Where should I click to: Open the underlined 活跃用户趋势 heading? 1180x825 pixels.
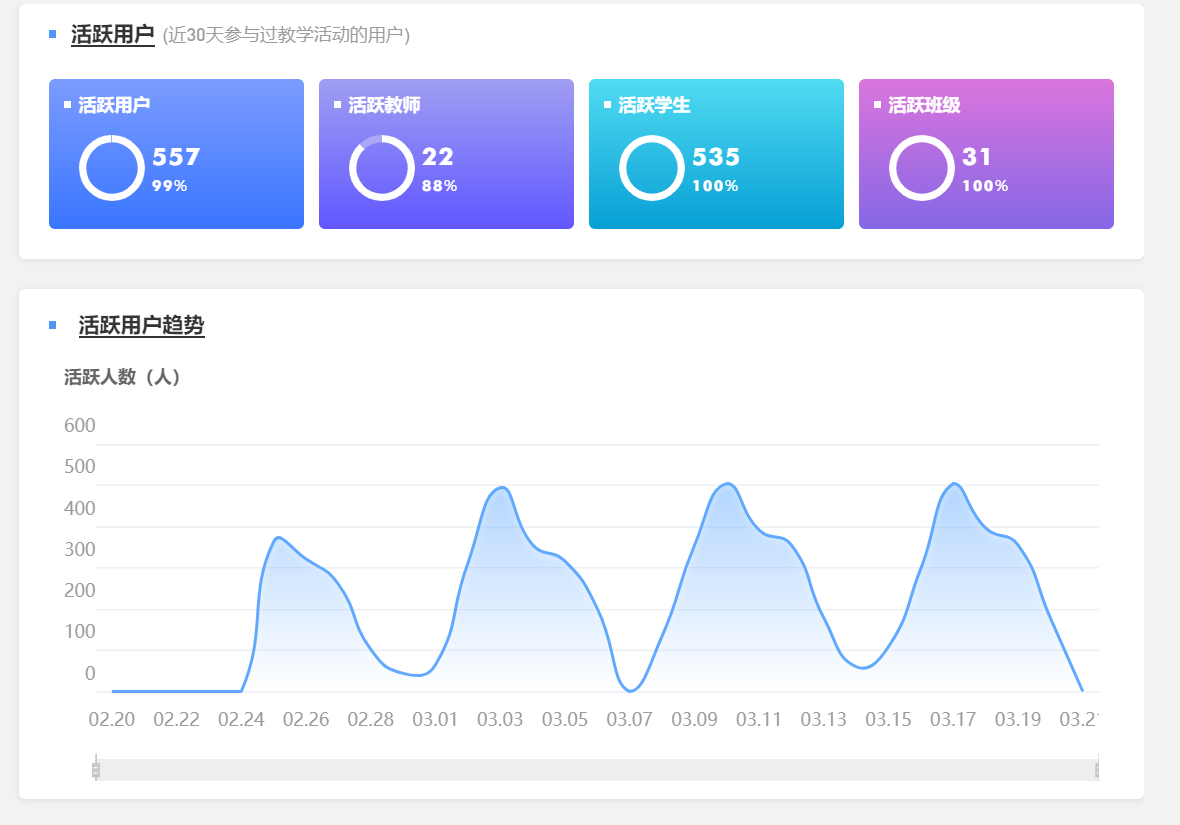(141, 325)
